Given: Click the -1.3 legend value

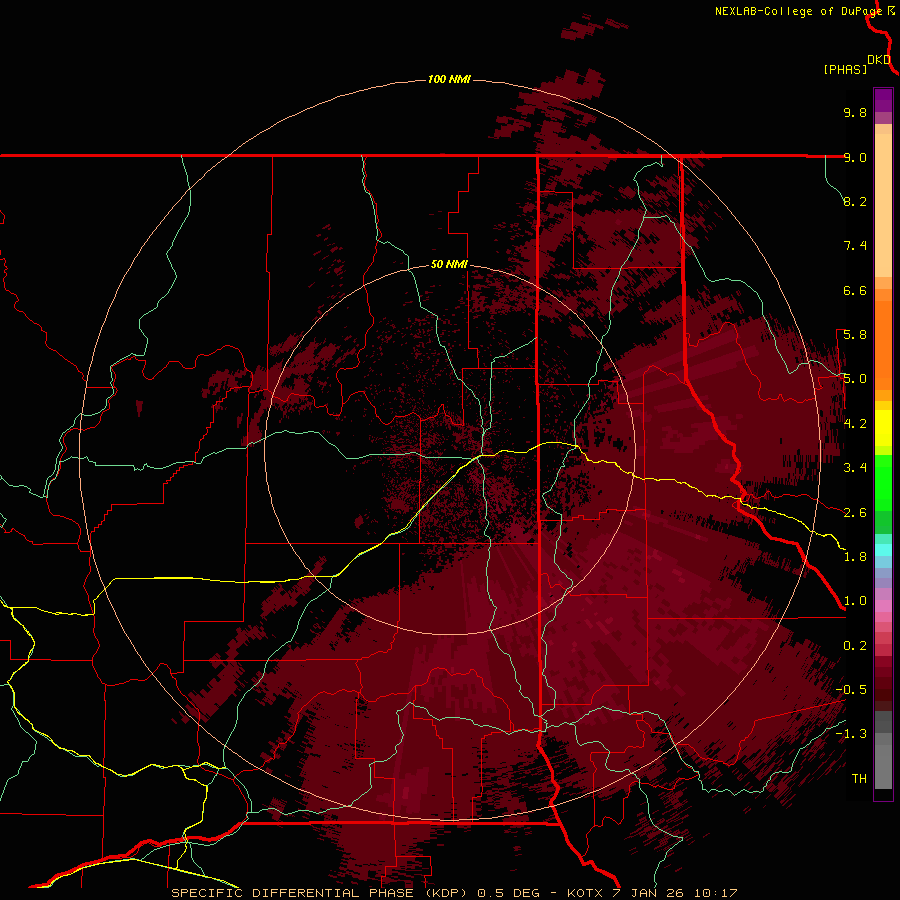Looking at the screenshot, I should click(x=851, y=734).
